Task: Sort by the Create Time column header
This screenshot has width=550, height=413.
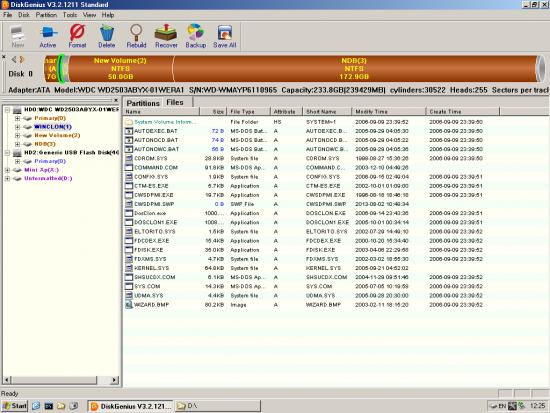Action: tap(463, 112)
